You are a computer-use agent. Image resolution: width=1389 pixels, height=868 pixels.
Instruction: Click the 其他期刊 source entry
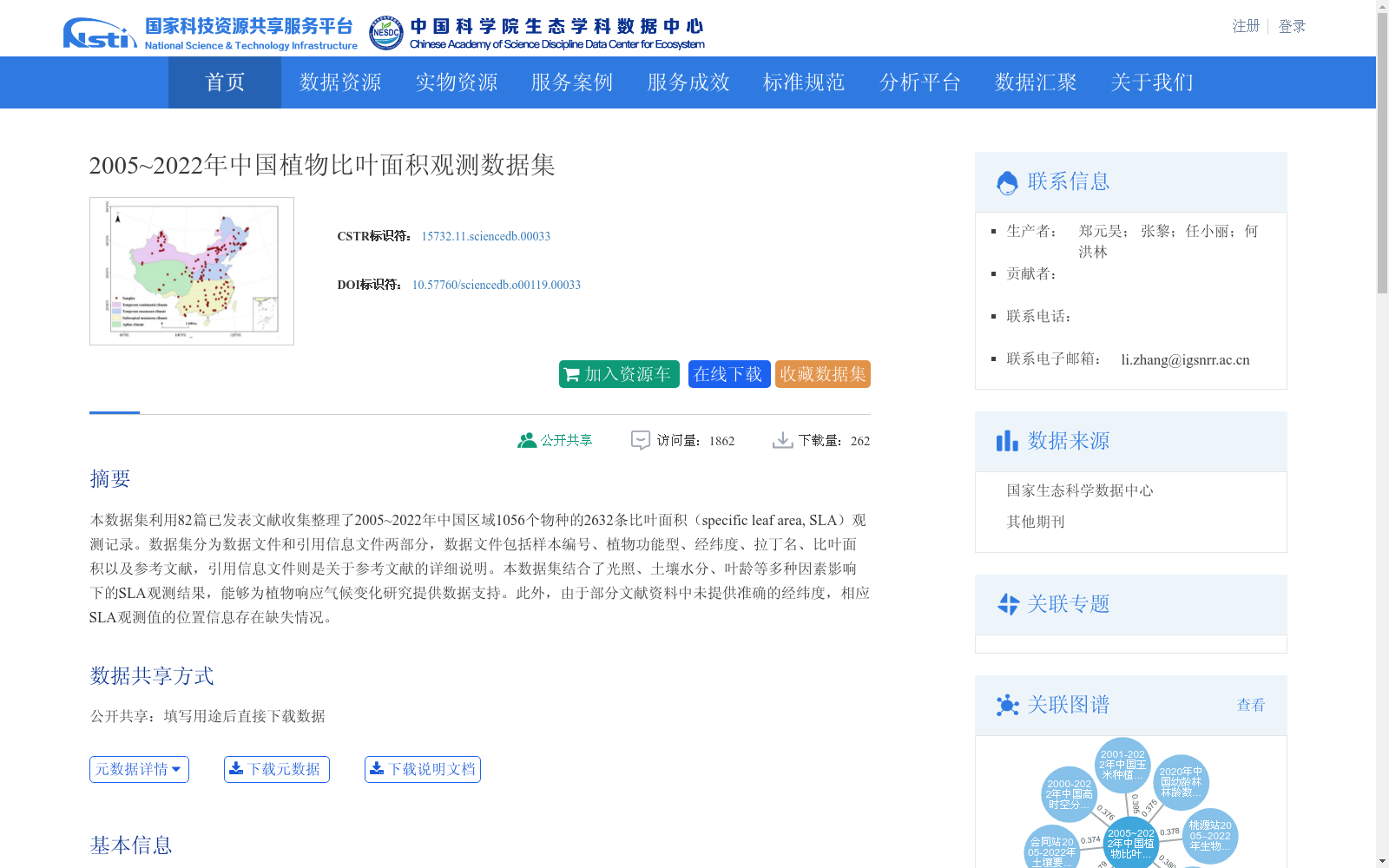click(x=1036, y=523)
